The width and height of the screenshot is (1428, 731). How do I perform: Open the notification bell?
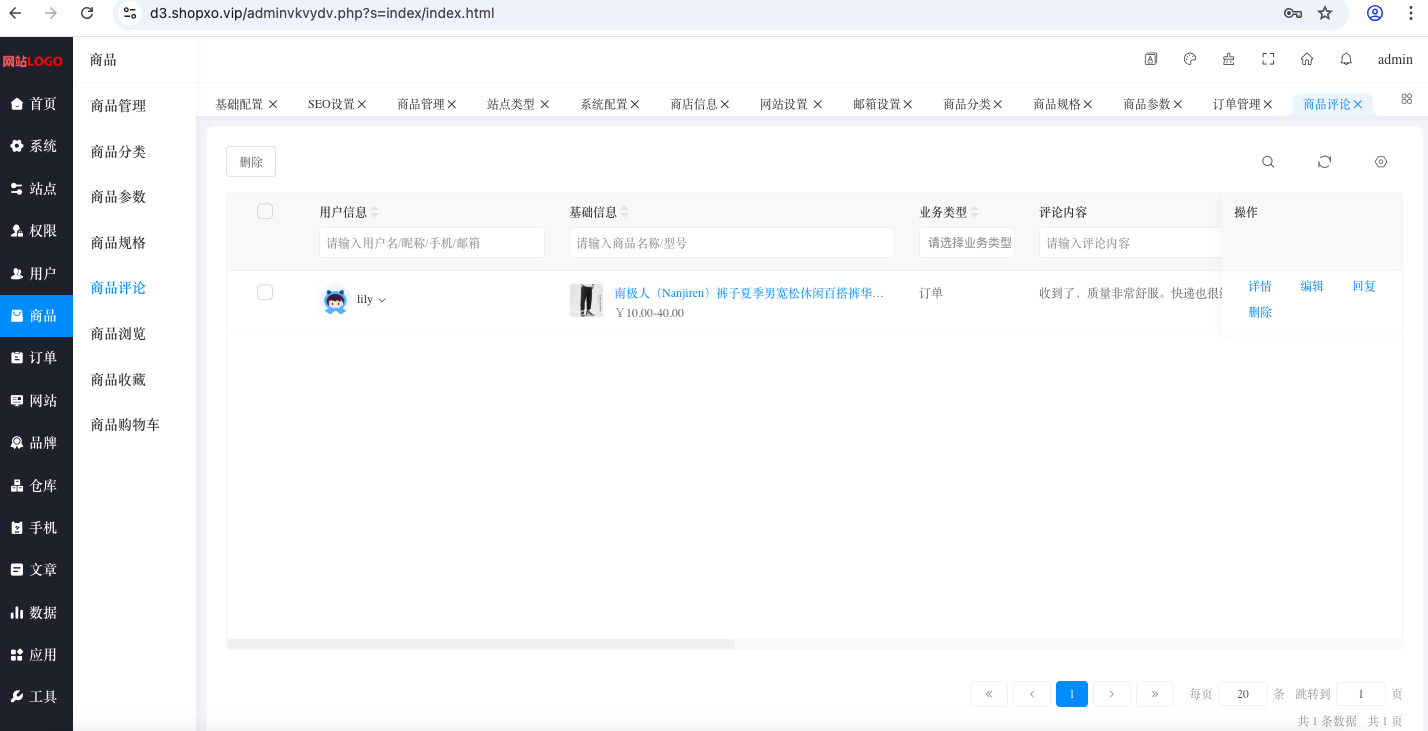[1346, 59]
